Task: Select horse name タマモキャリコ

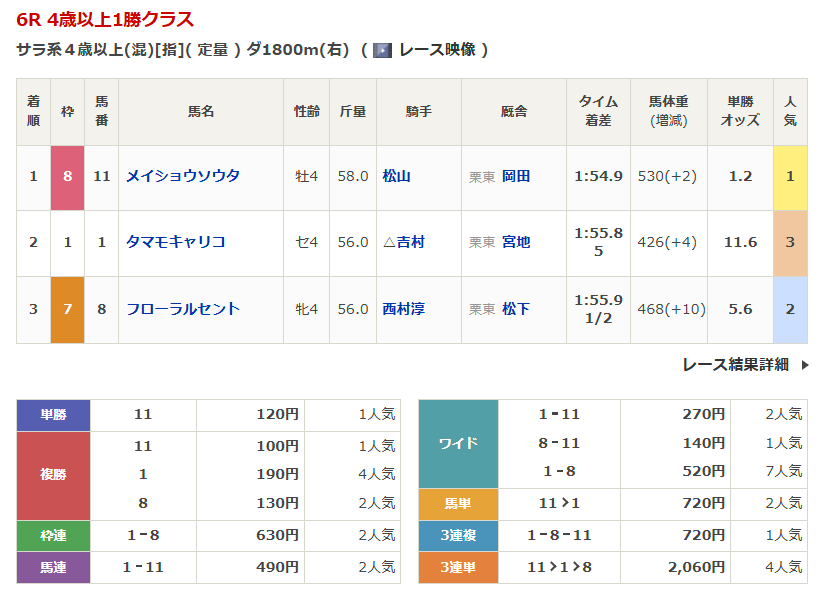Action: point(176,242)
